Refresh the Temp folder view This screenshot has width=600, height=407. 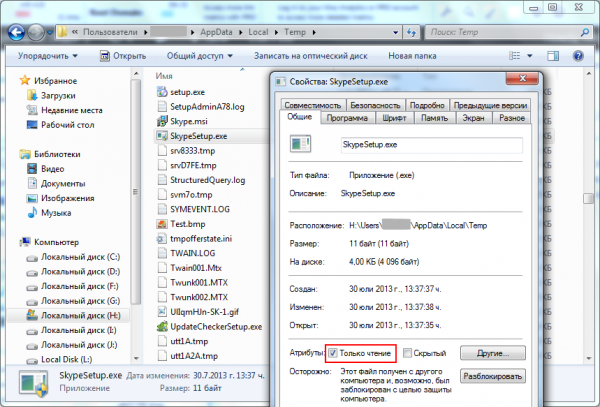pyautogui.click(x=412, y=33)
